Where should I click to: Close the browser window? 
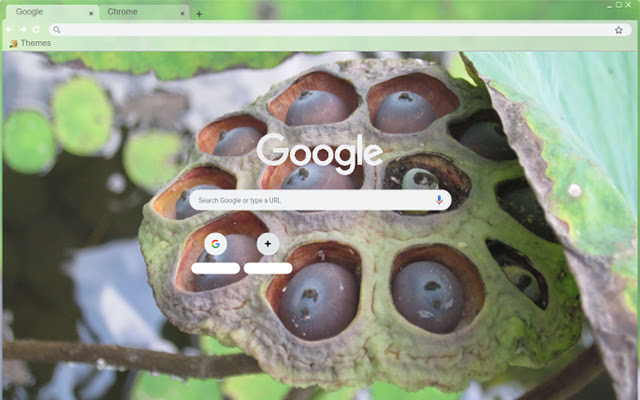(x=628, y=5)
